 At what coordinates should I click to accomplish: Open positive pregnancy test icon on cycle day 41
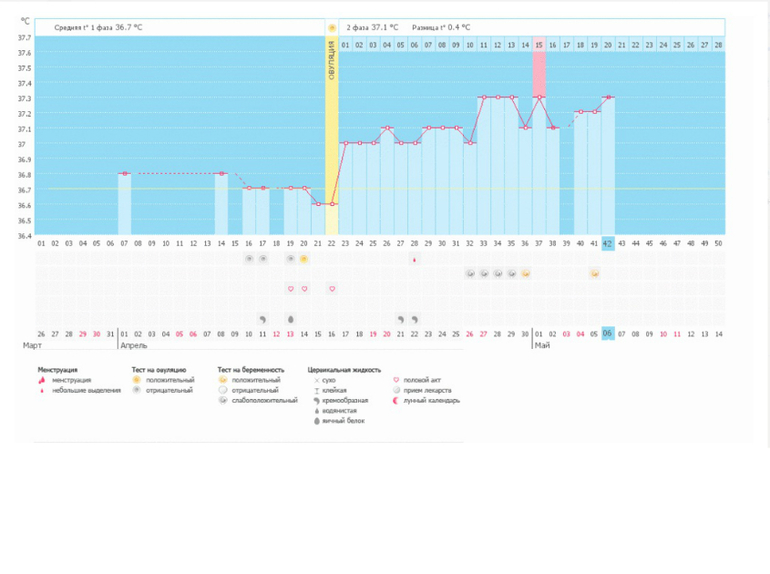[x=595, y=273]
